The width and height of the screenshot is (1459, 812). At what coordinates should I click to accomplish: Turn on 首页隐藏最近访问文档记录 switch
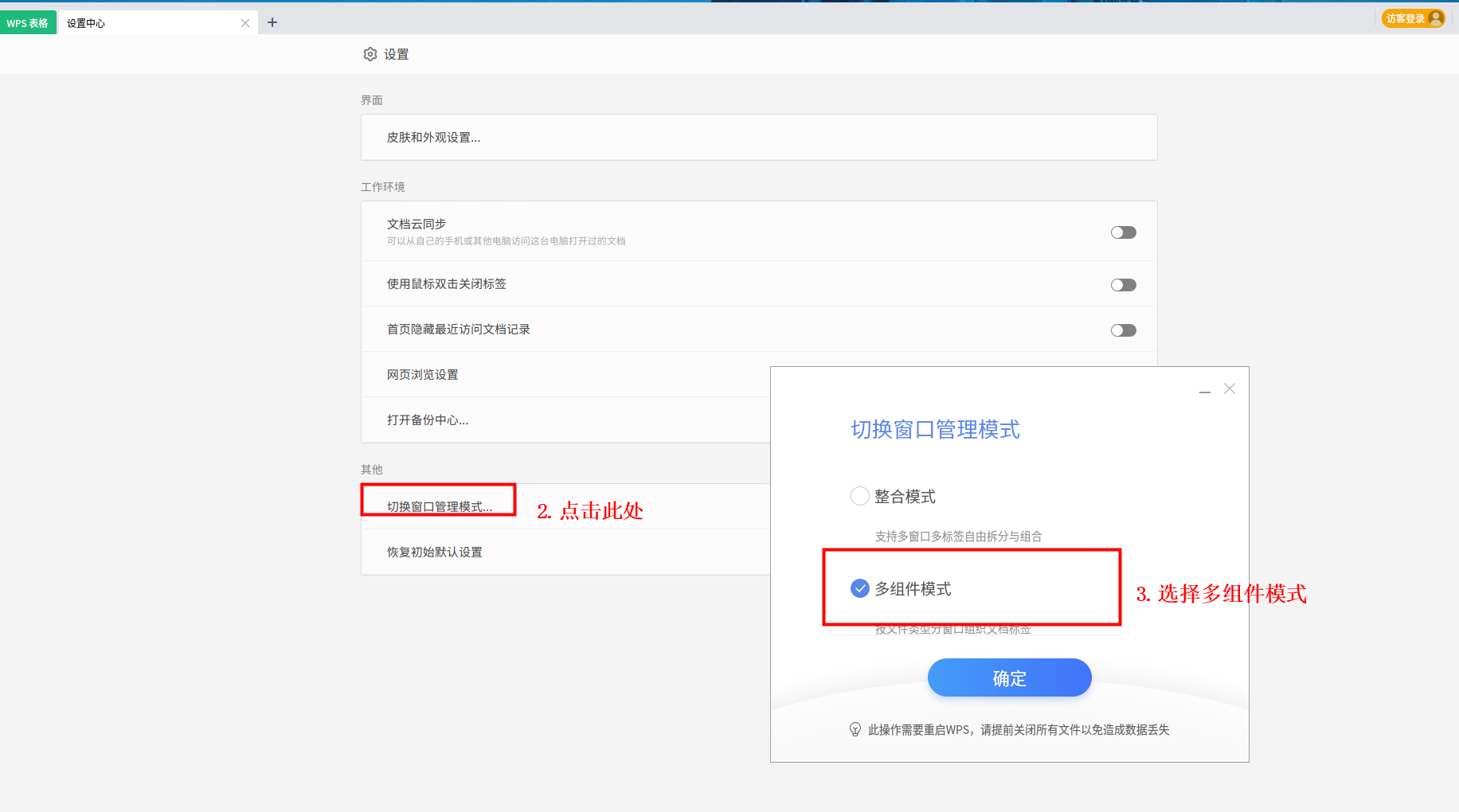point(1123,330)
